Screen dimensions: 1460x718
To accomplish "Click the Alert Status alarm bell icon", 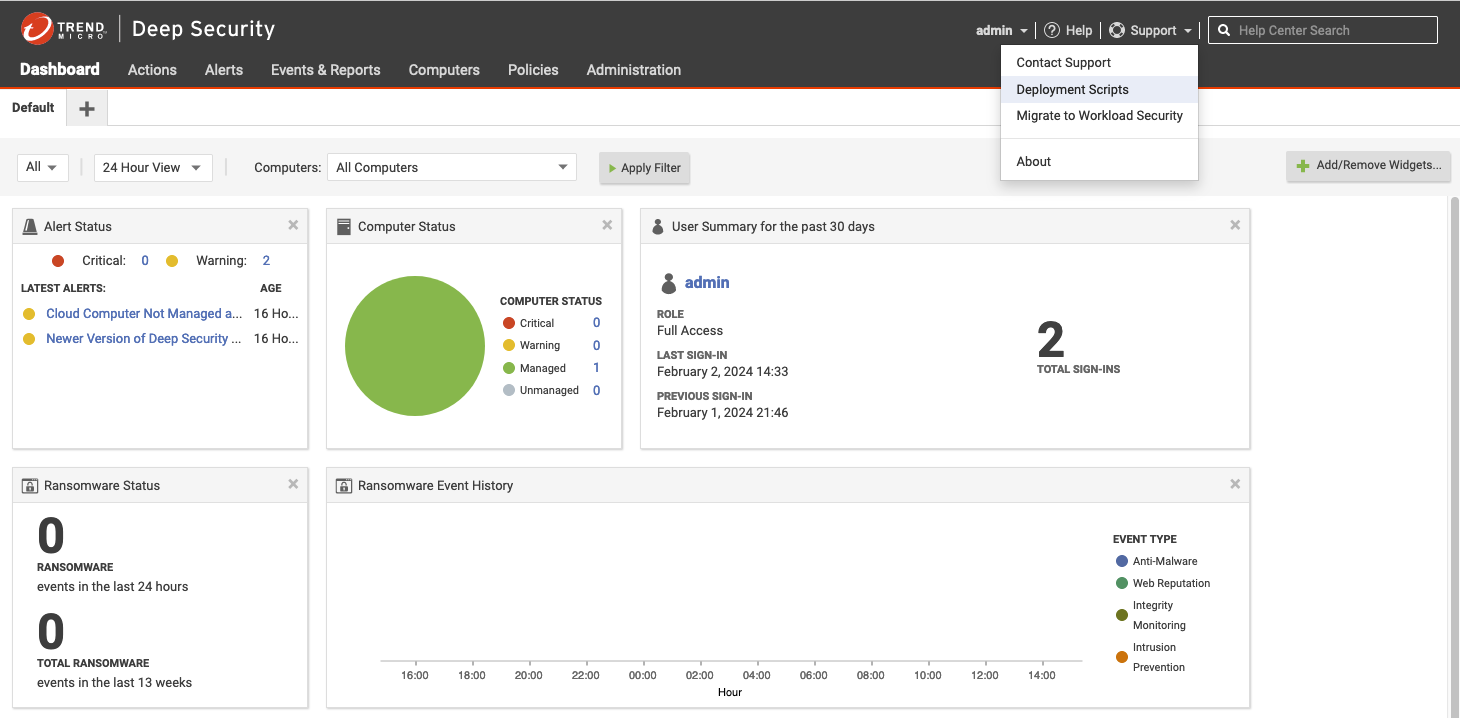I will click(29, 225).
